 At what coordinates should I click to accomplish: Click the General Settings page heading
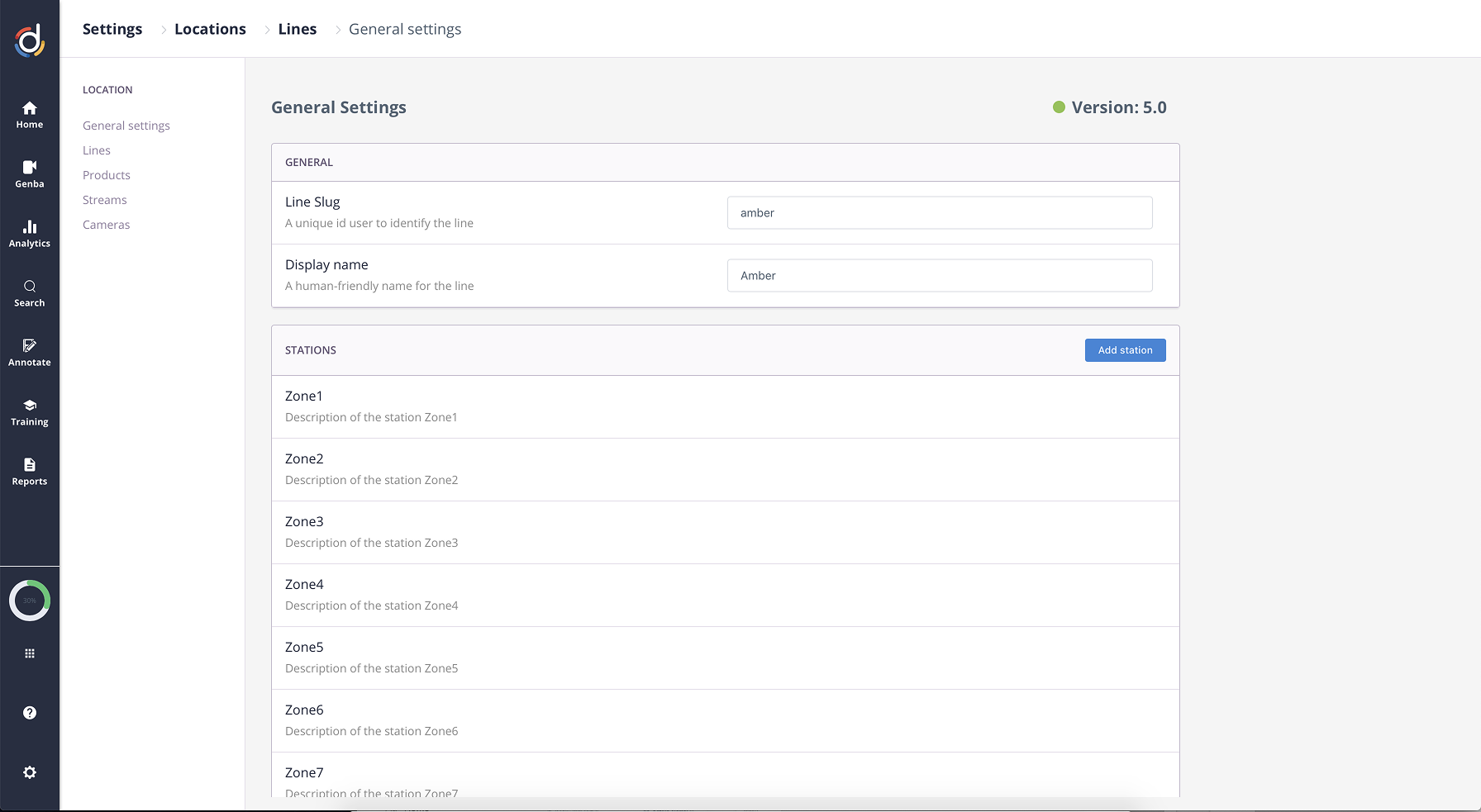coord(339,107)
